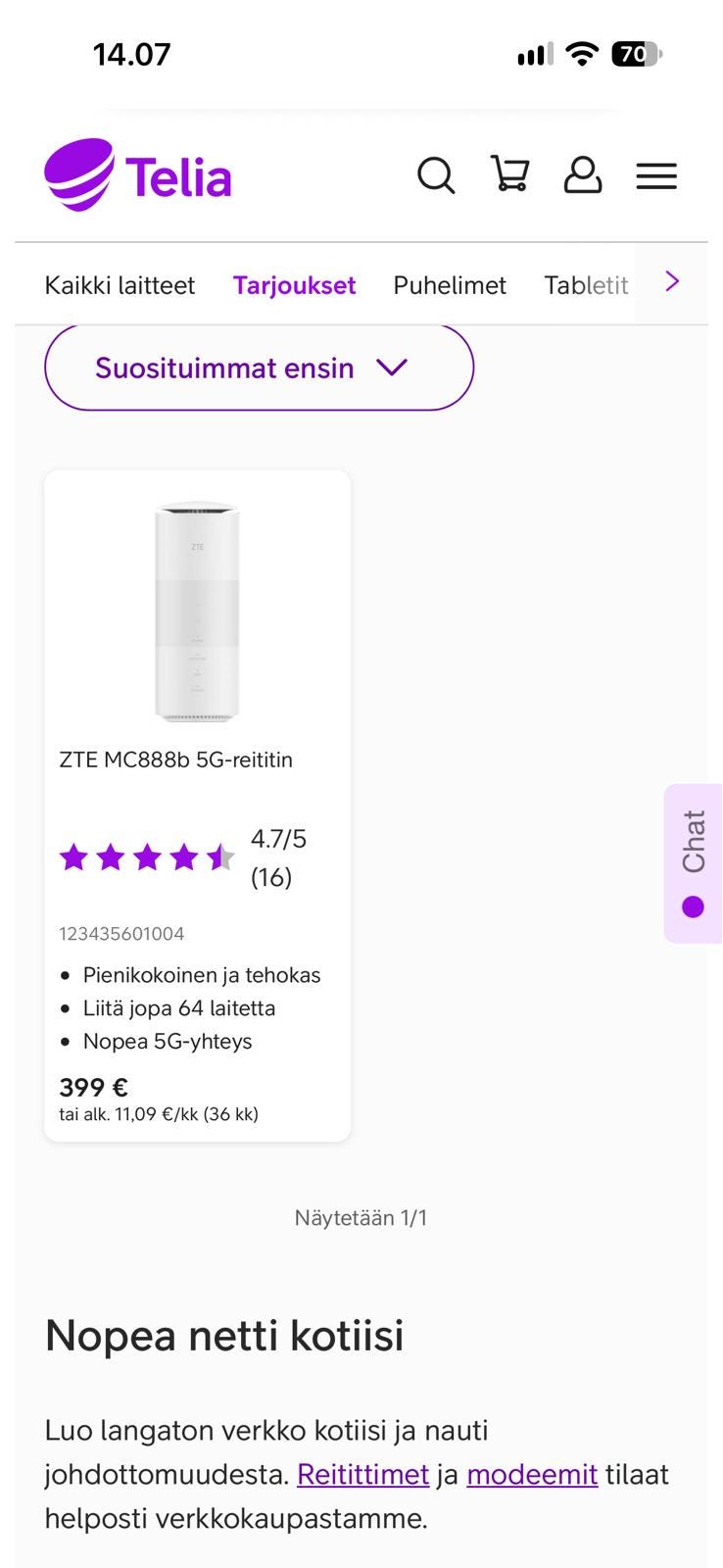Switch to the Tabletit tab

click(x=586, y=285)
